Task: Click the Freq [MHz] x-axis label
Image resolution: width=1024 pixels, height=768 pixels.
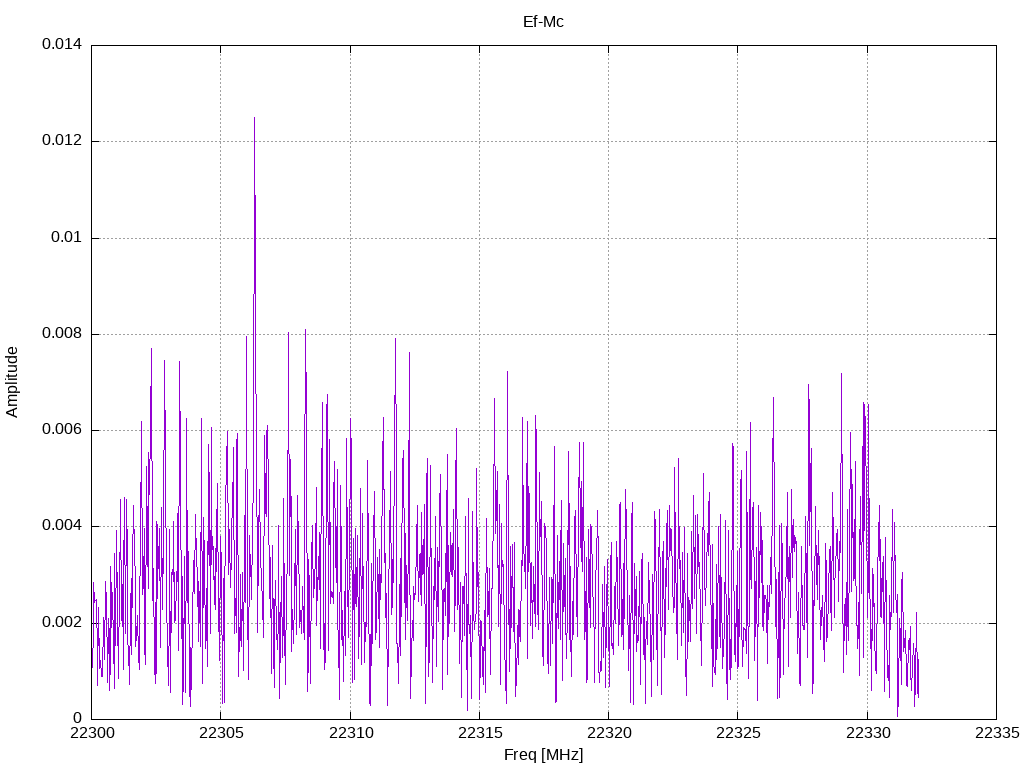Action: (543, 755)
